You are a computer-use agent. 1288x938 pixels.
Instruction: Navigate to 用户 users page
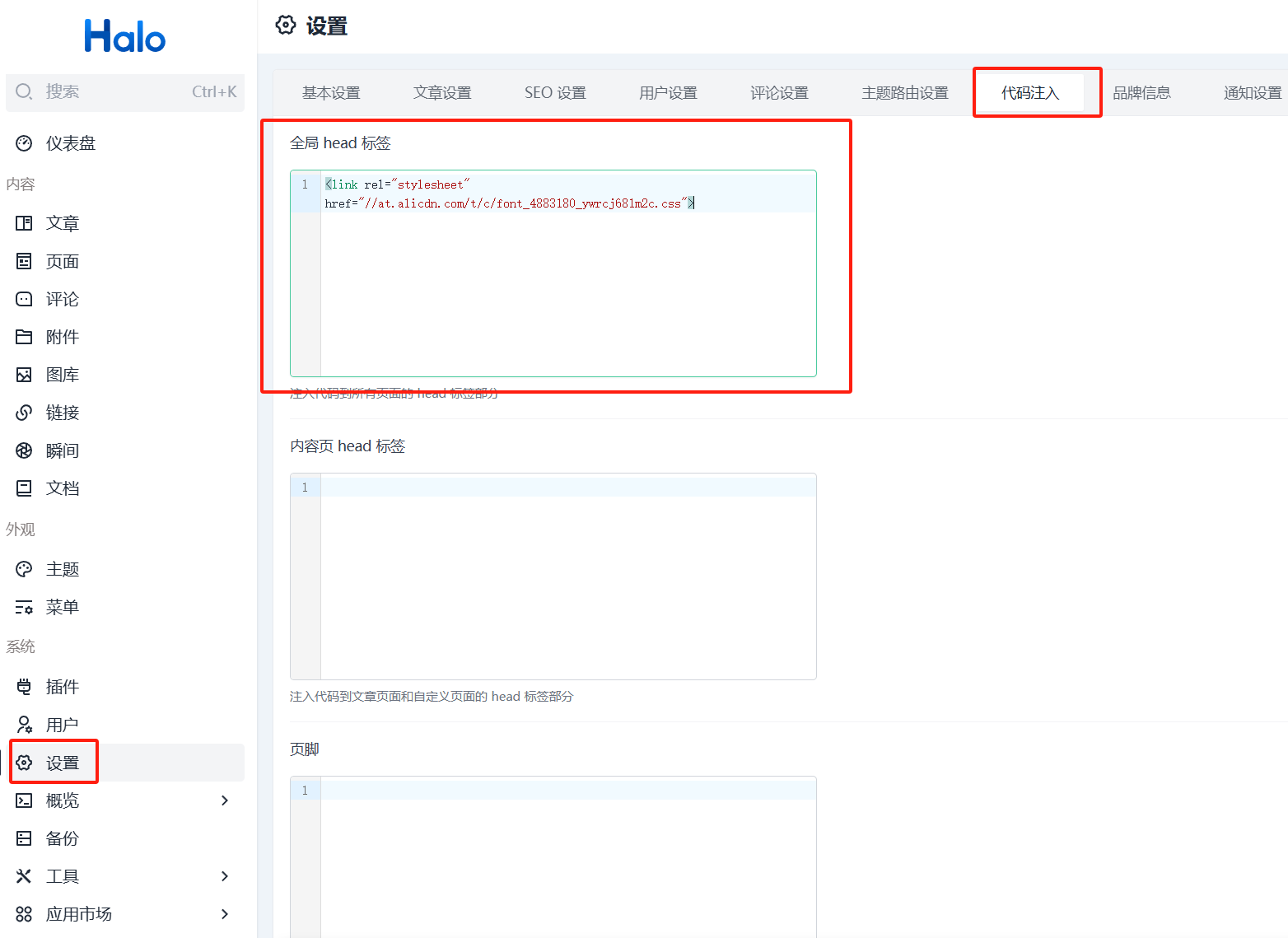62,725
